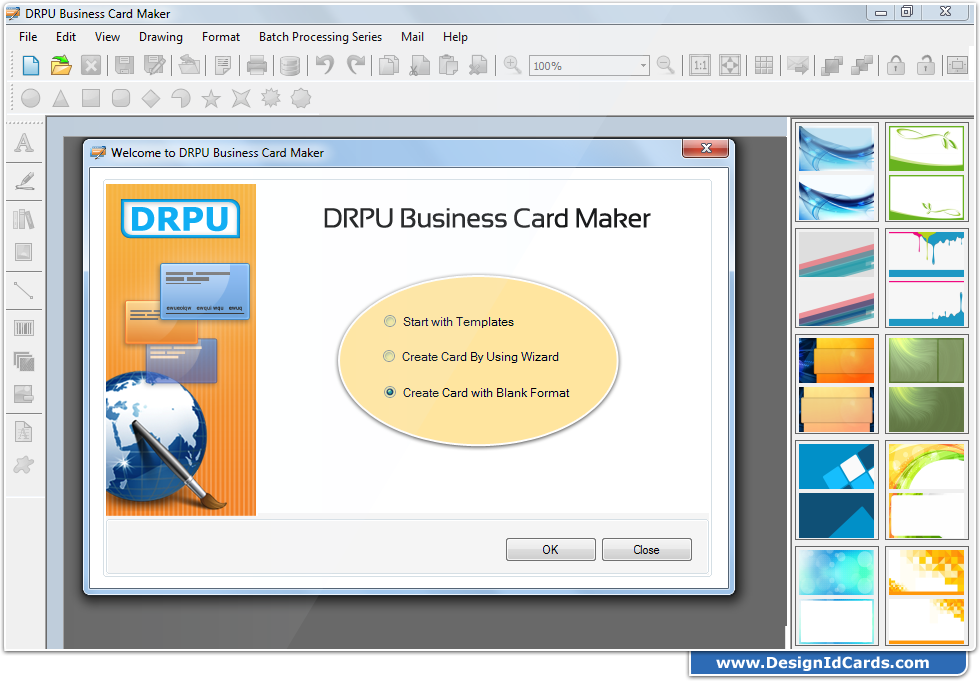This screenshot has height=681, width=980.
Task: Click the 1:1 actual size icon
Action: (x=700, y=66)
